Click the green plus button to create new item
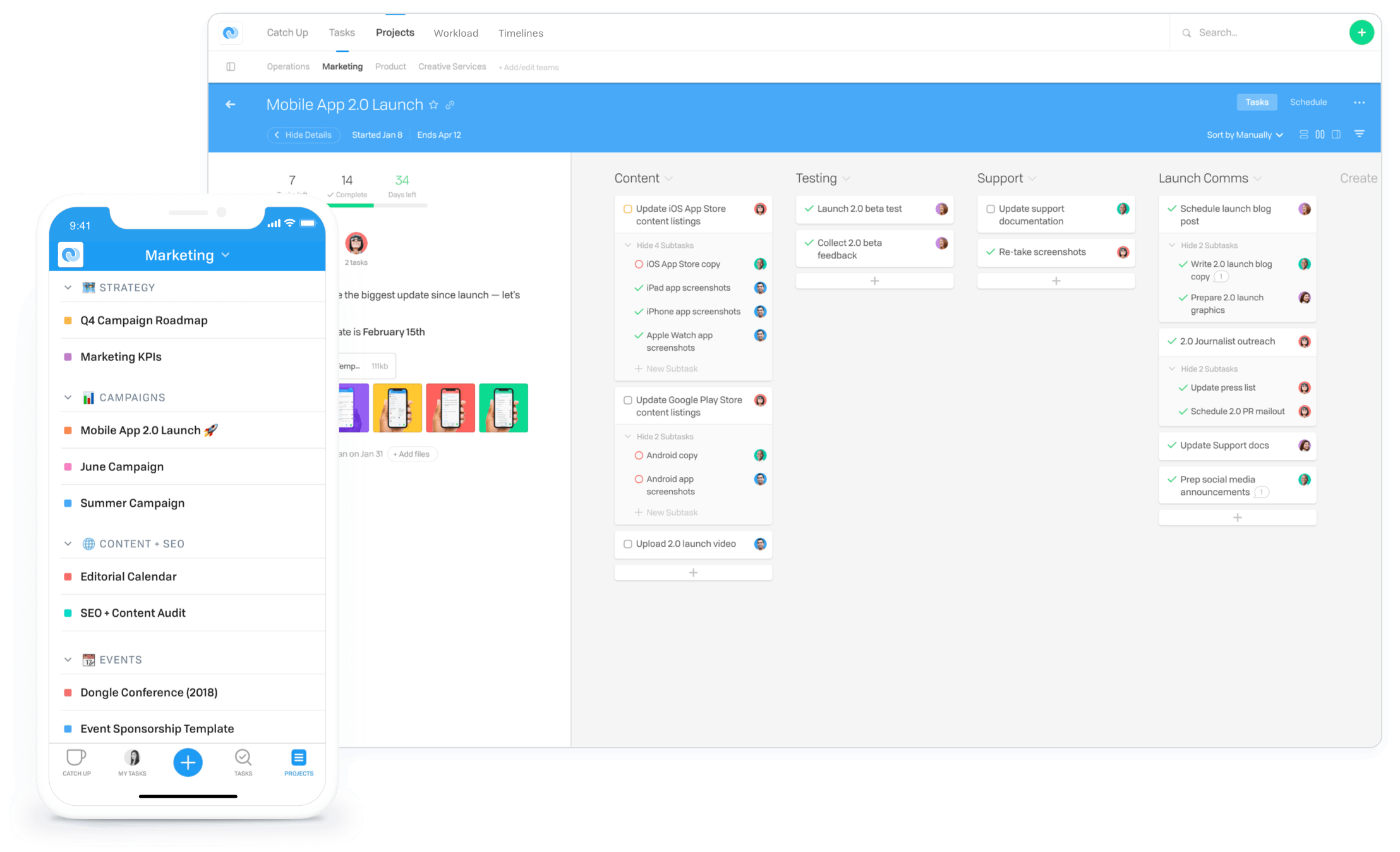Image resolution: width=1400 pixels, height=852 pixels. (1361, 32)
